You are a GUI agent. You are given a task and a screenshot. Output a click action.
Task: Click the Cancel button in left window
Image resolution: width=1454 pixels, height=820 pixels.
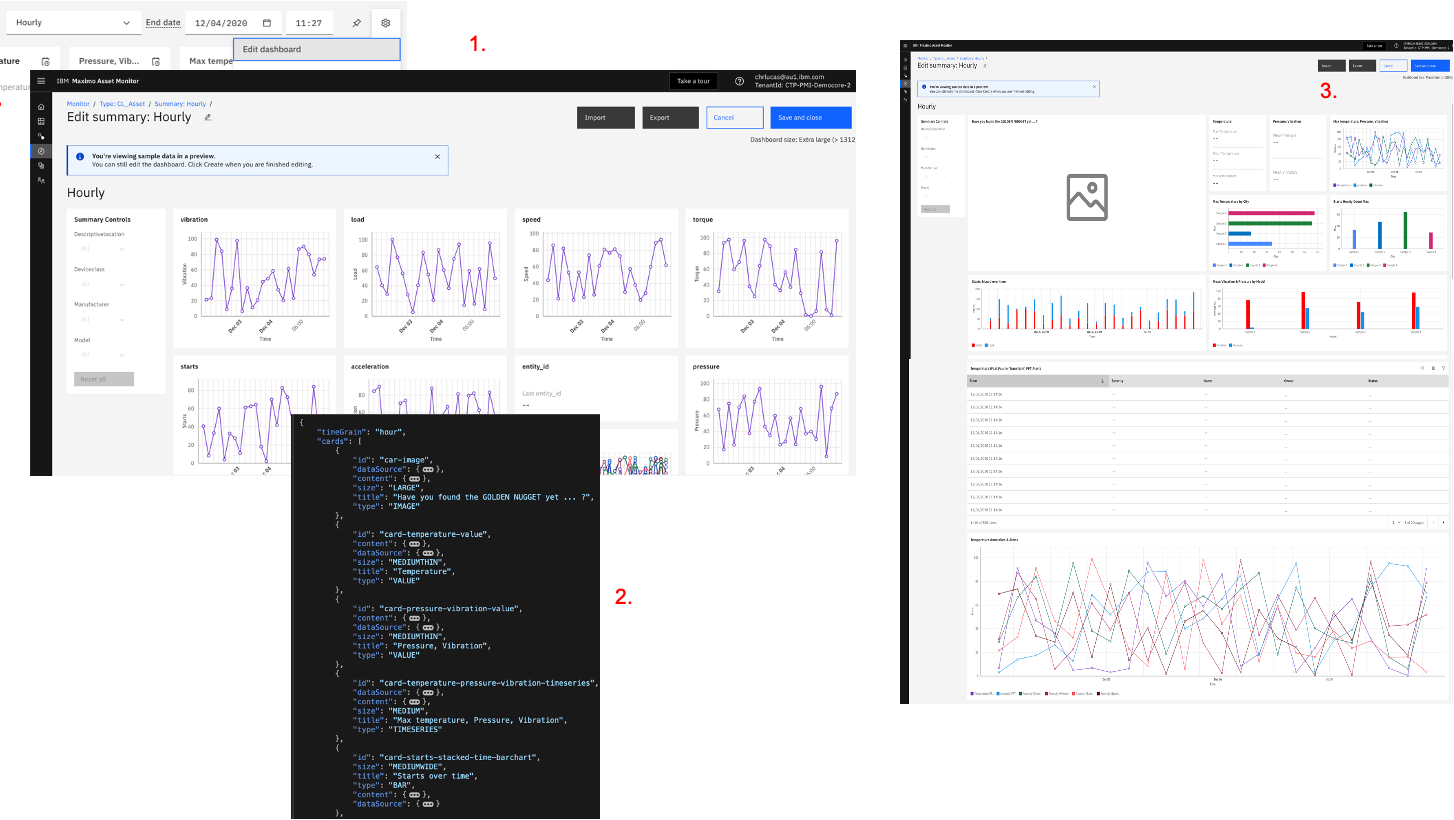[x=734, y=117]
